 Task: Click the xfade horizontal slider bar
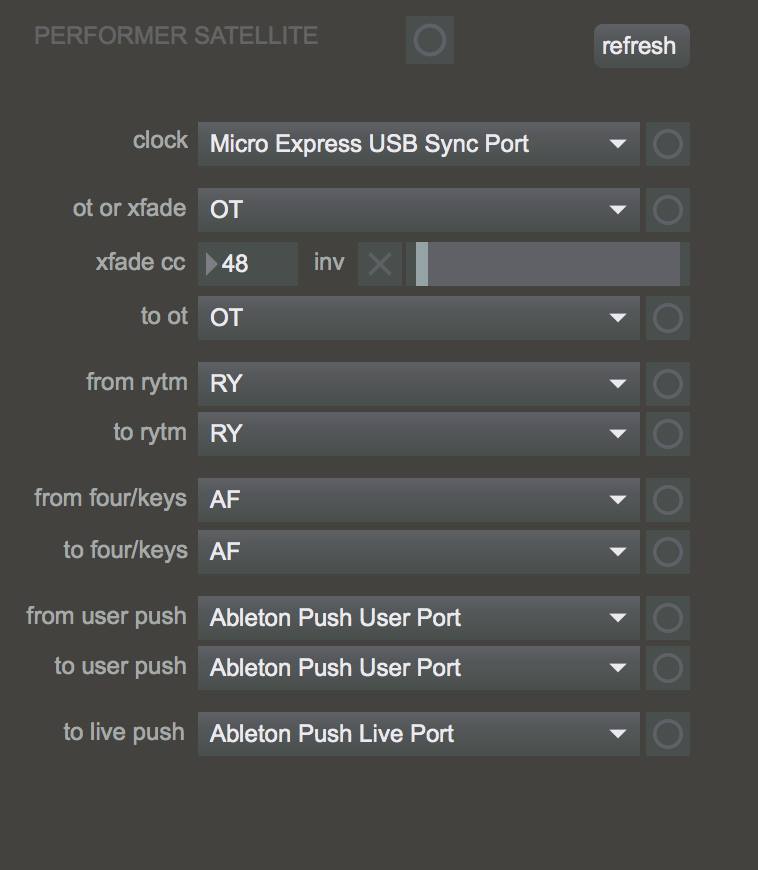[548, 264]
